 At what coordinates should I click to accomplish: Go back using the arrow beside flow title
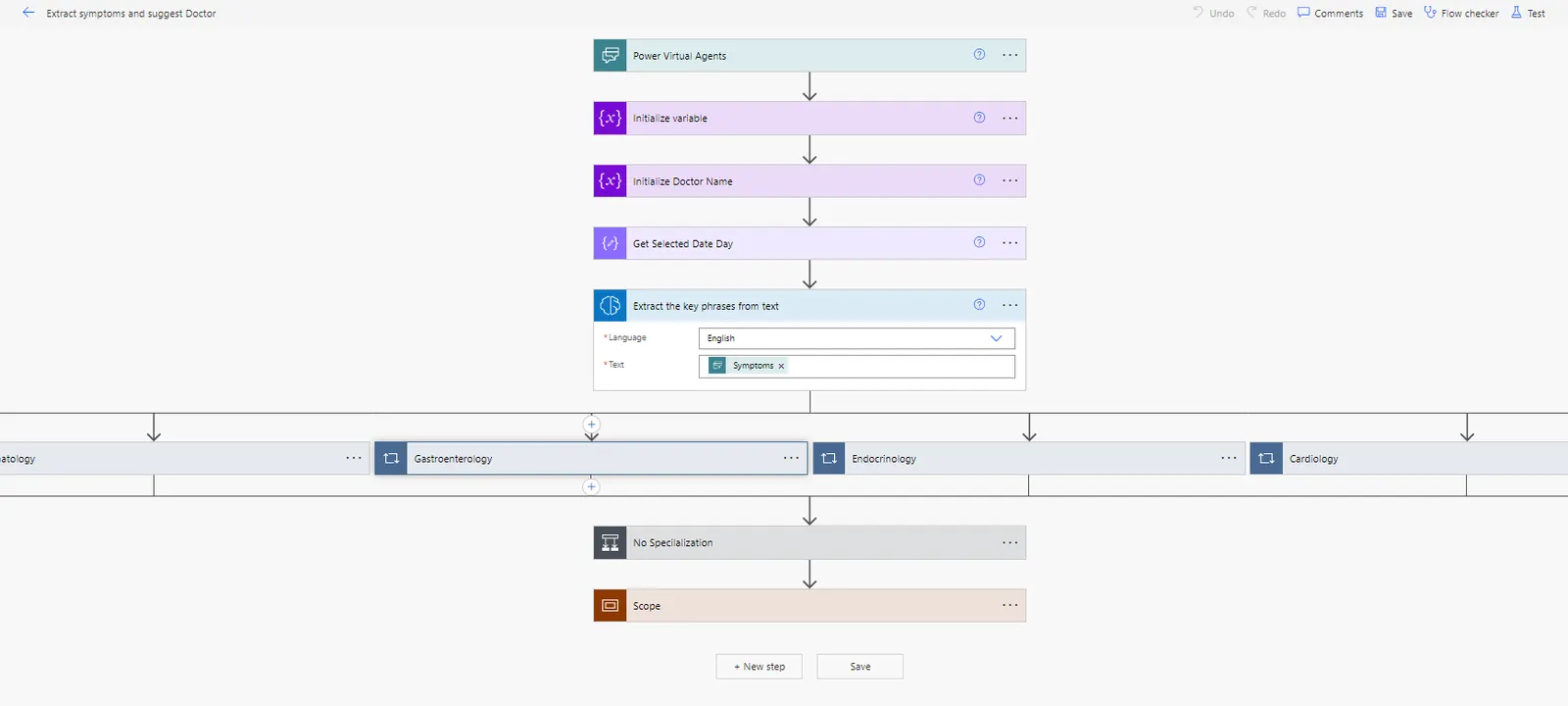(x=28, y=13)
